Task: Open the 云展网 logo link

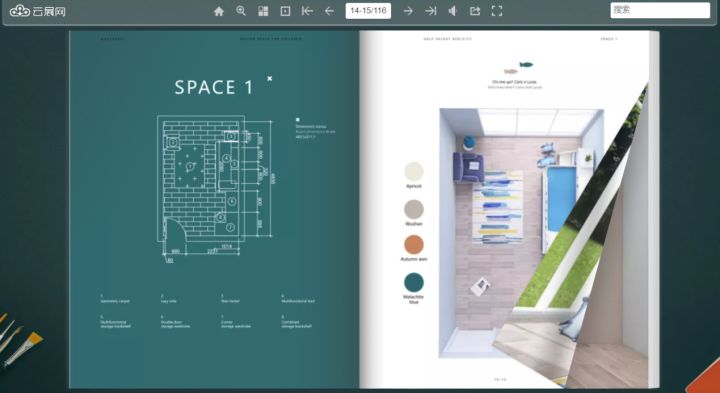Action: (38, 11)
